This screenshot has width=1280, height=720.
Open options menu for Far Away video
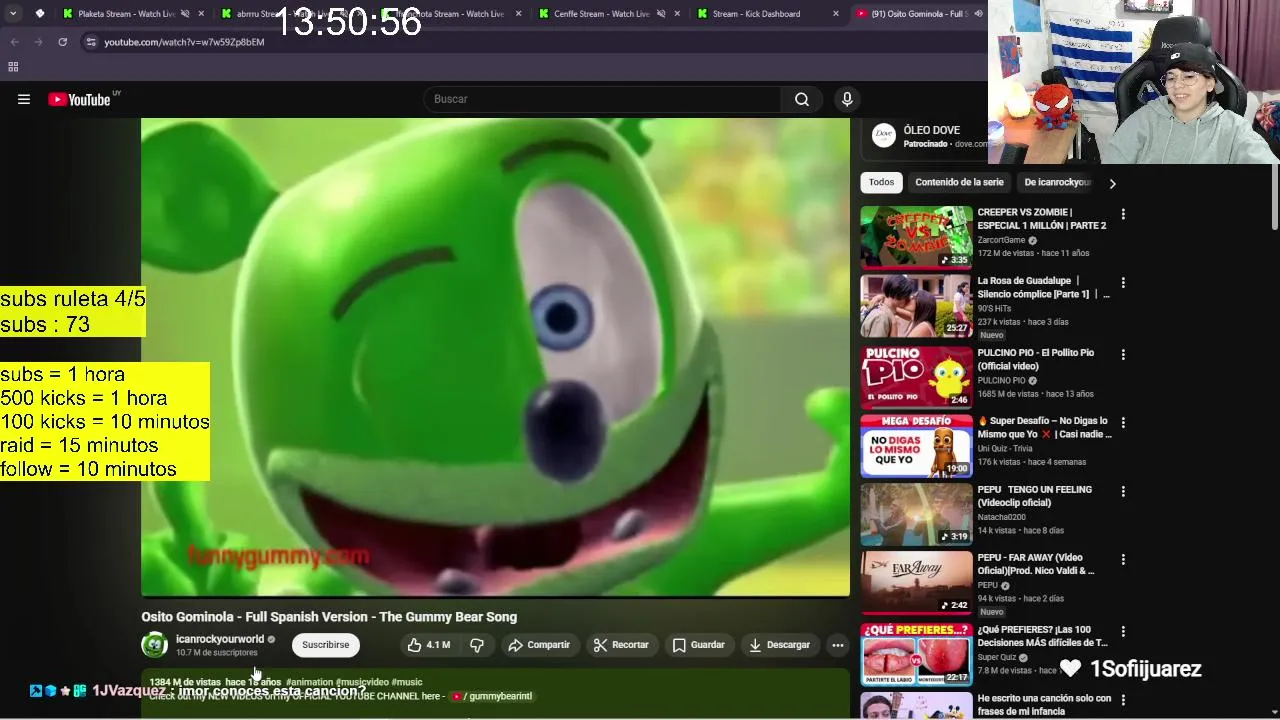tap(1123, 560)
